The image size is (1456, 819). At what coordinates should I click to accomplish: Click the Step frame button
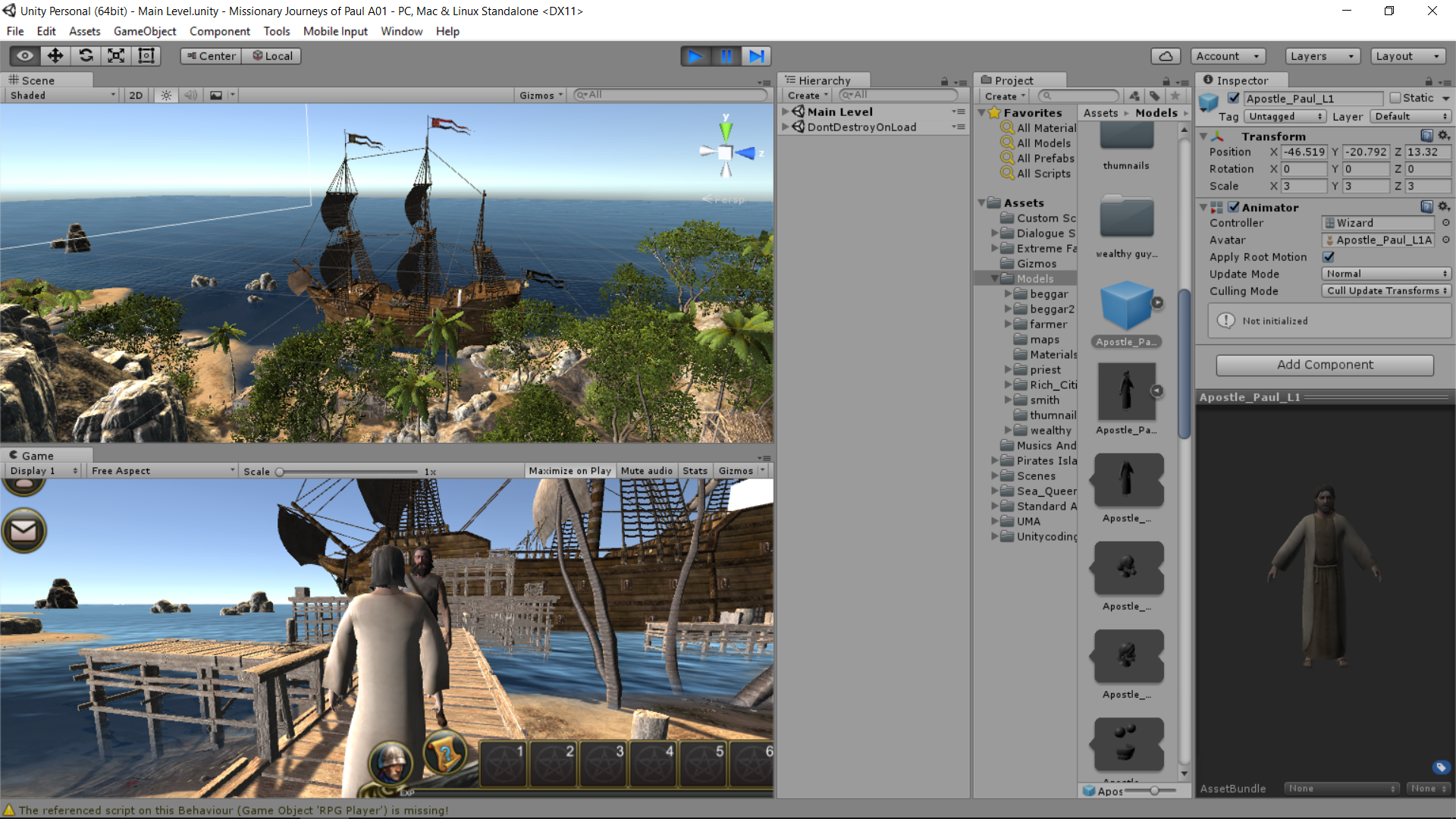(x=756, y=56)
